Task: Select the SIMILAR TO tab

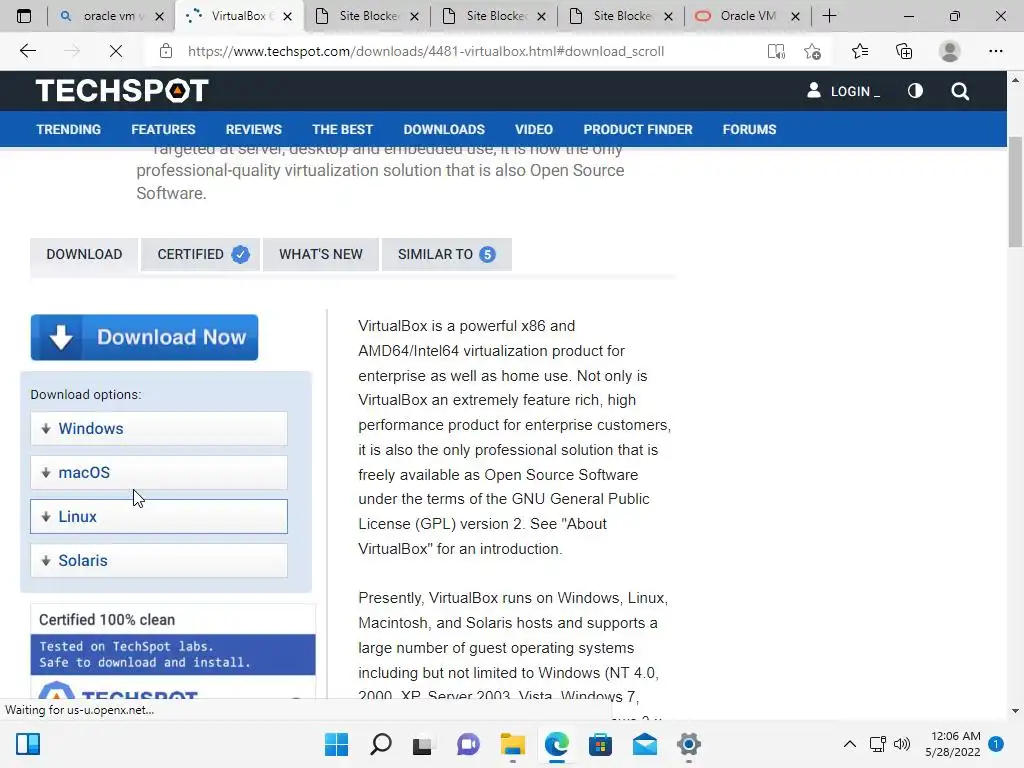Action: 447,254
